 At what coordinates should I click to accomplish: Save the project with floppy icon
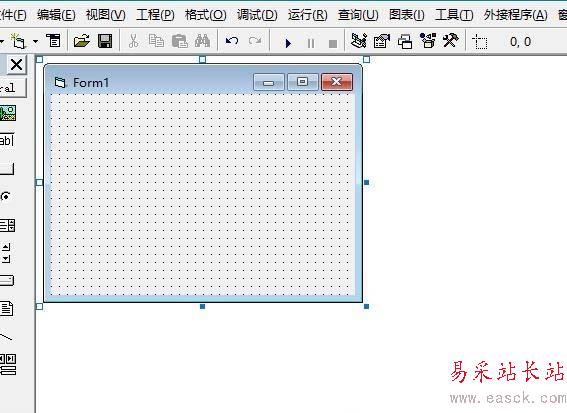point(105,41)
